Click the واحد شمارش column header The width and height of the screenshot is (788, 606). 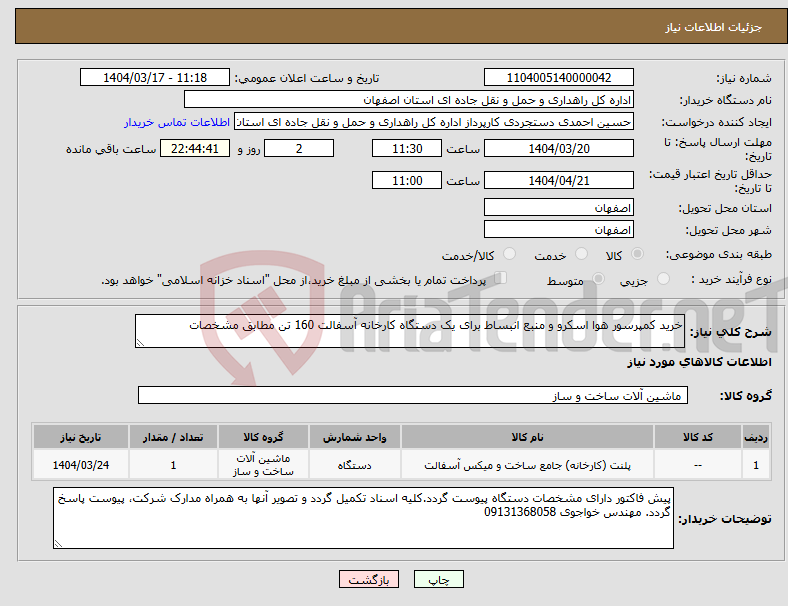(355, 437)
